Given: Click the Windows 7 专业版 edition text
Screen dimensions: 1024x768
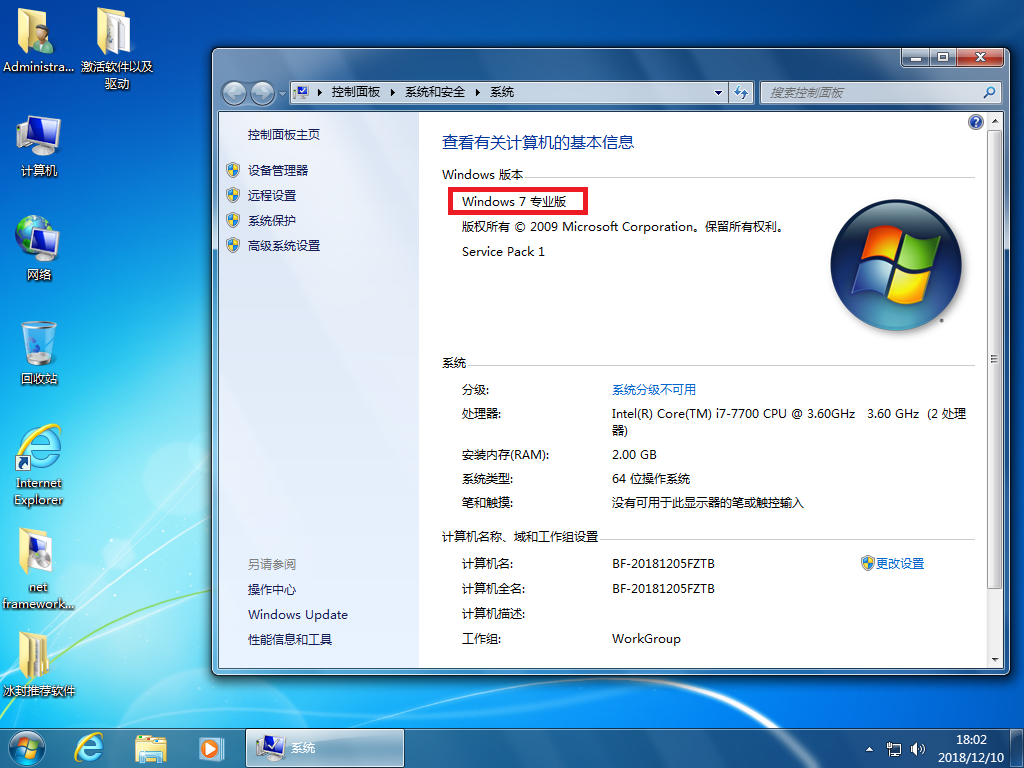Looking at the screenshot, I should [514, 202].
